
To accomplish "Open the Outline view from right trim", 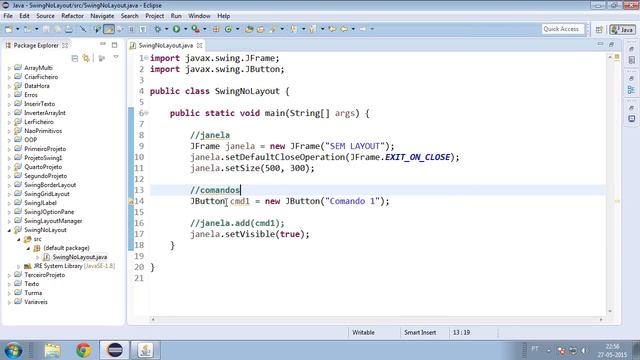I will click(x=631, y=90).
